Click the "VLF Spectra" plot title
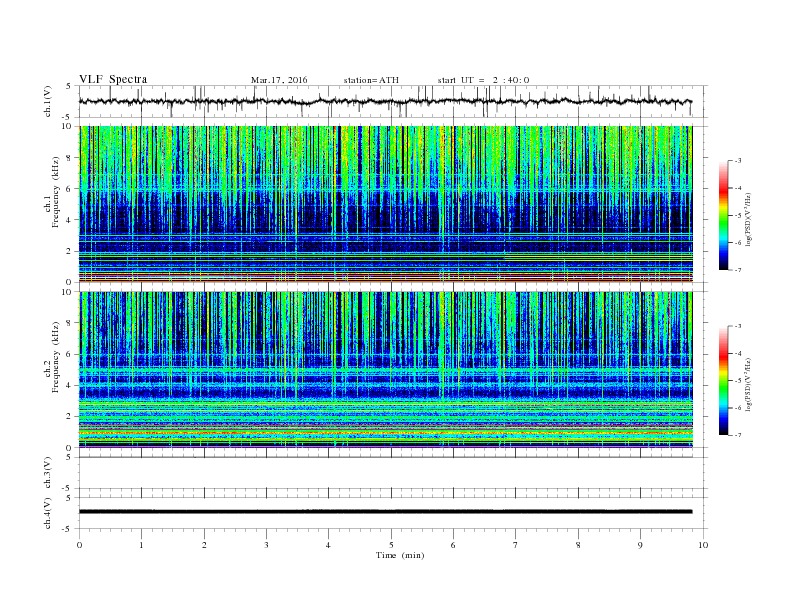This screenshot has height=612, width=792. pos(113,79)
